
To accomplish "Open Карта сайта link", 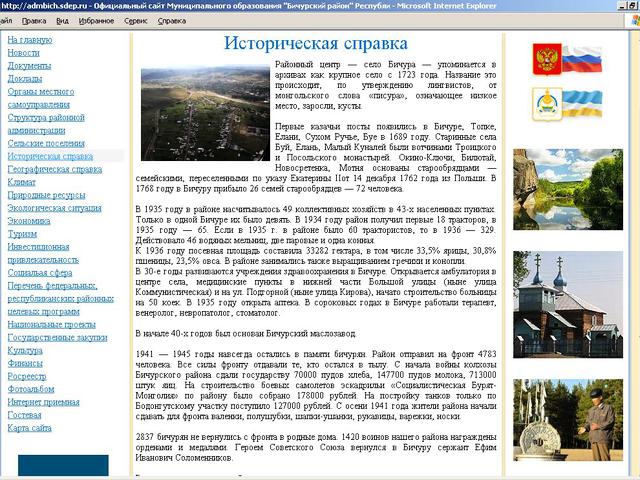I will pos(29,428).
